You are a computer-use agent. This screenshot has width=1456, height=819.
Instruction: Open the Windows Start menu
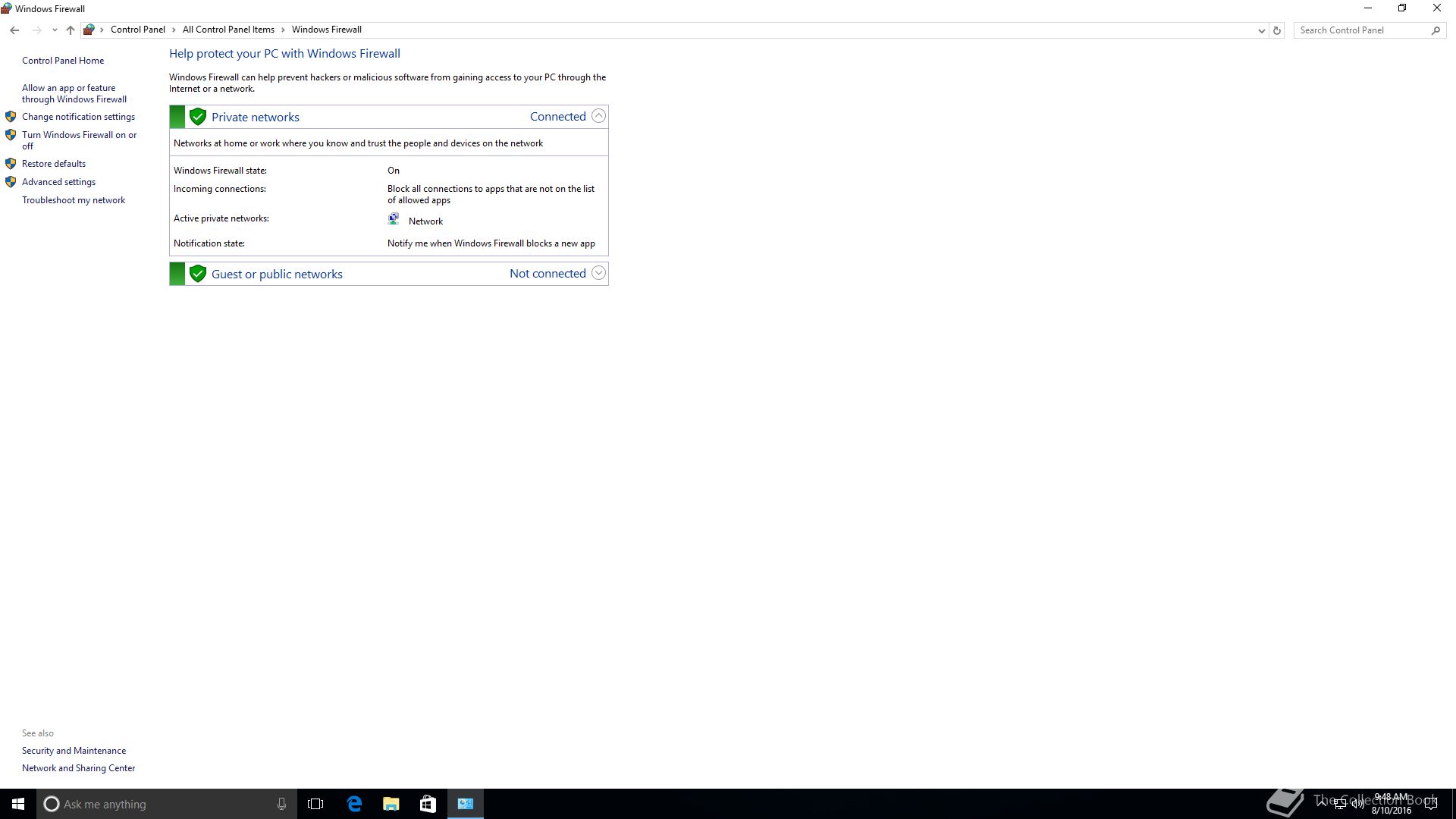pos(18,804)
